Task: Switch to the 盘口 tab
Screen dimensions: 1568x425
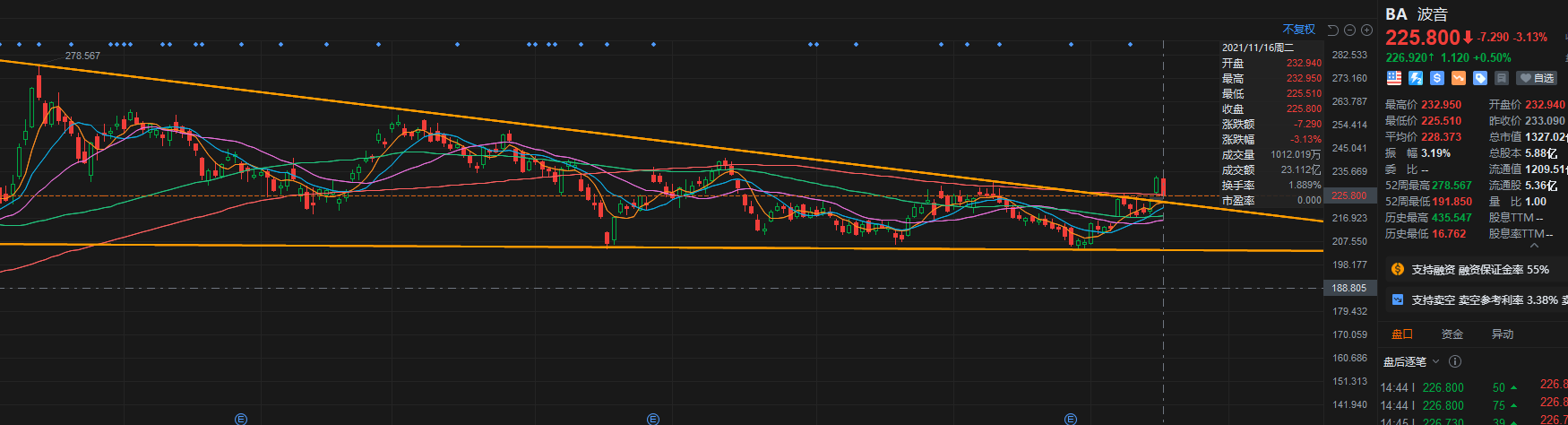Action: 1402,334
